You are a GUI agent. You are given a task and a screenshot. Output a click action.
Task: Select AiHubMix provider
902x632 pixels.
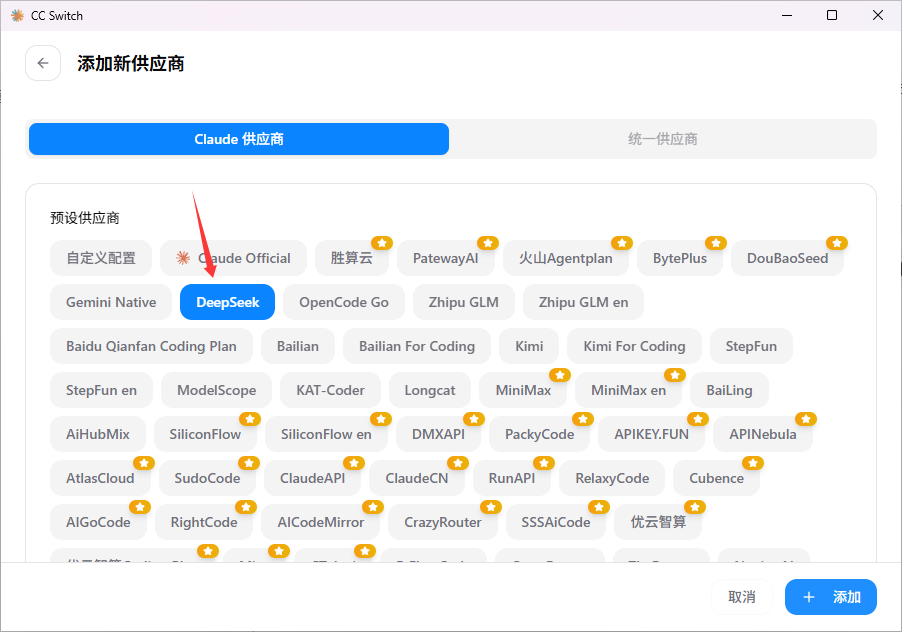pyautogui.click(x=98, y=434)
